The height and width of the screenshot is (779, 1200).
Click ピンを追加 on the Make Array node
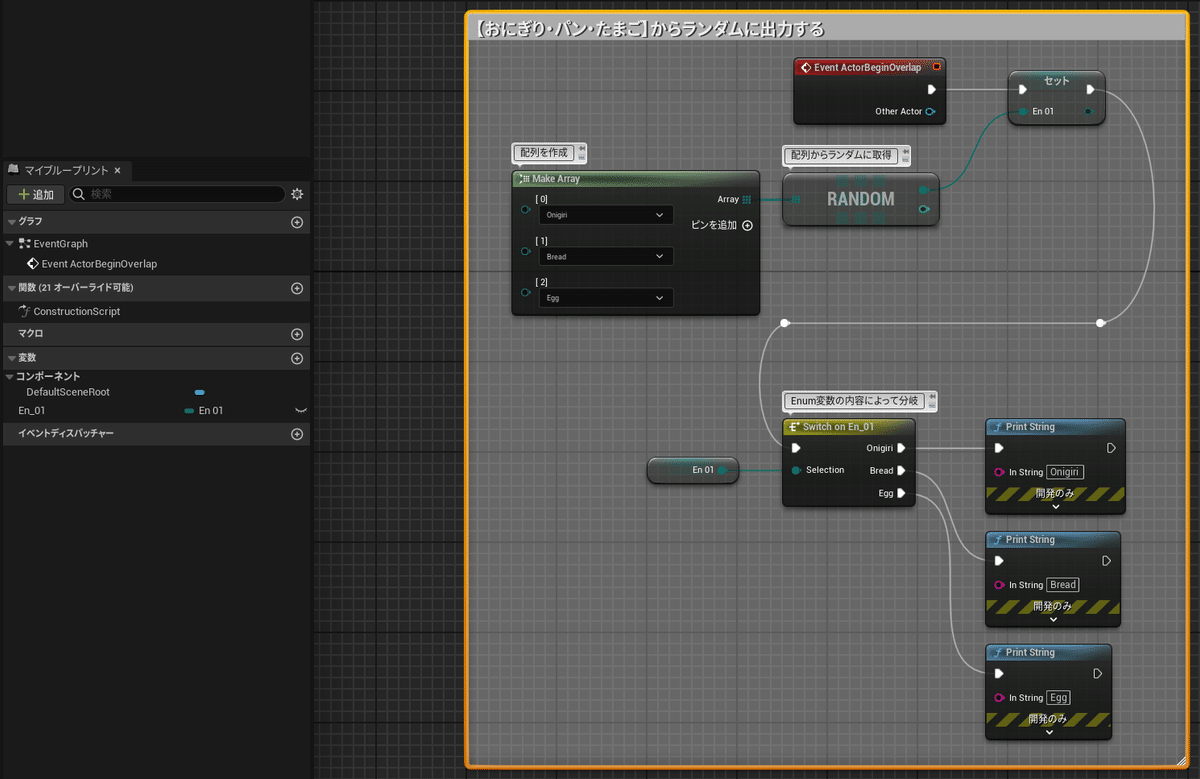718,225
